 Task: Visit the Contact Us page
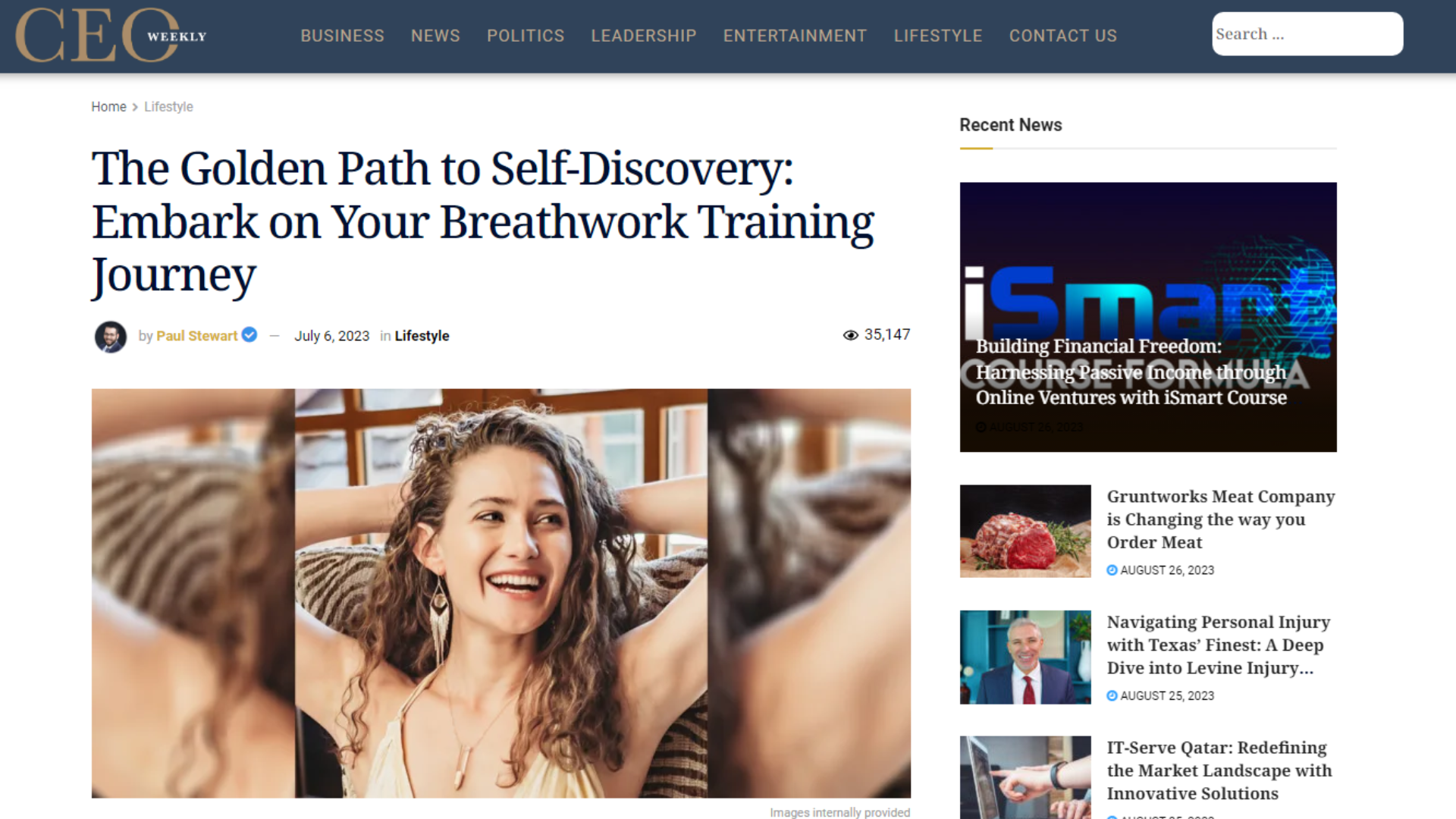[x=1062, y=36]
